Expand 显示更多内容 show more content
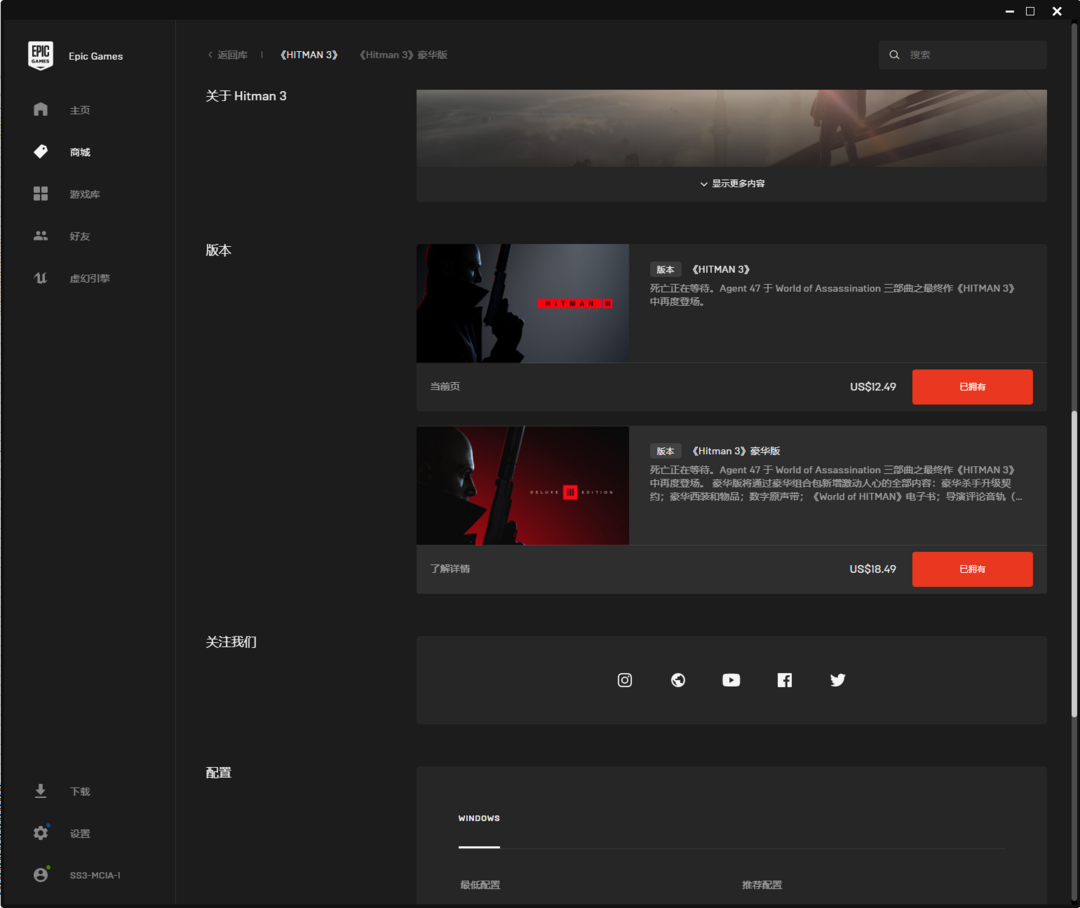The height and width of the screenshot is (908, 1080). pyautogui.click(x=731, y=183)
